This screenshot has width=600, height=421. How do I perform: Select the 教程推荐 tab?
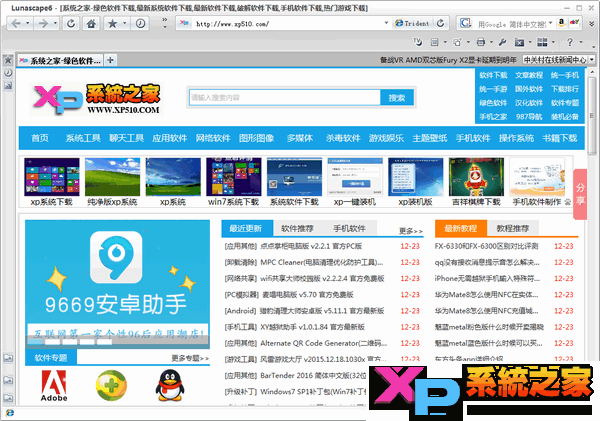pyautogui.click(x=513, y=228)
